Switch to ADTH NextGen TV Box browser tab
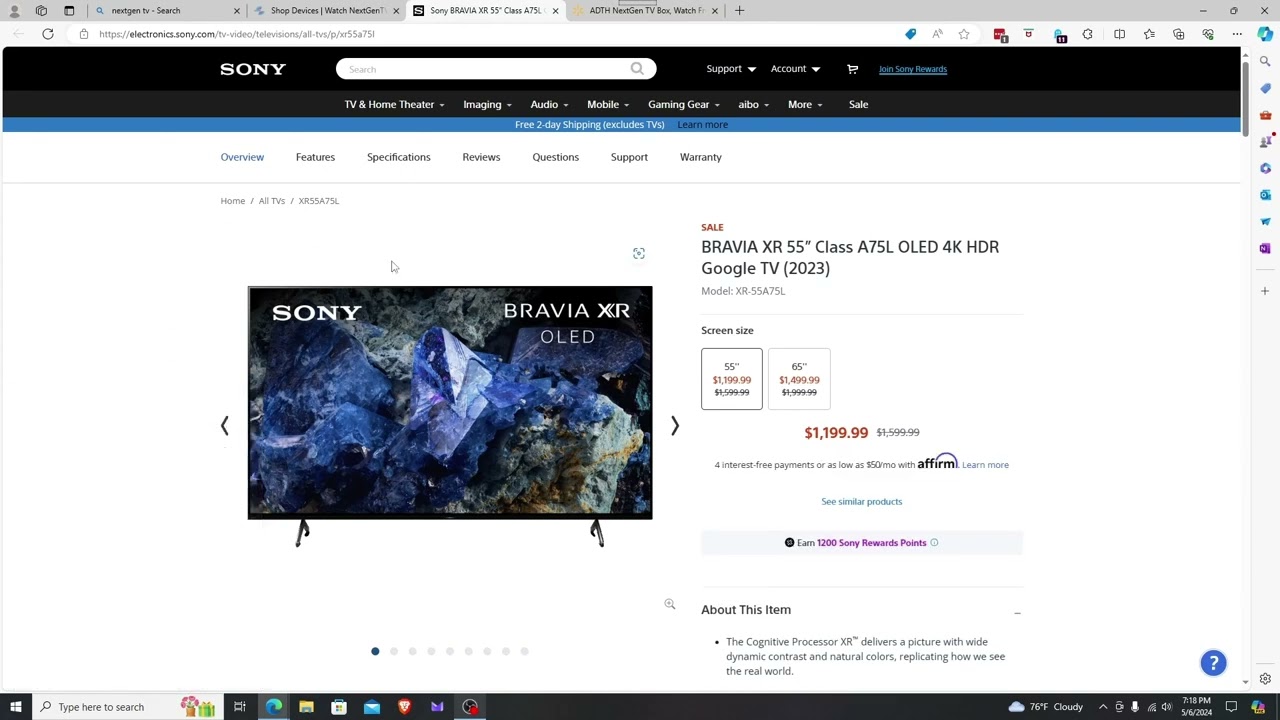The height and width of the screenshot is (720, 1280). (645, 11)
